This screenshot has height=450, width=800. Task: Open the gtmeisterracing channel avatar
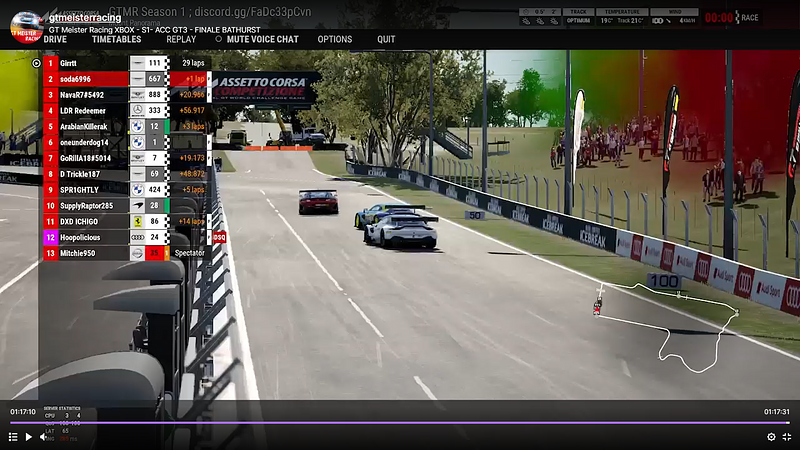27,27
